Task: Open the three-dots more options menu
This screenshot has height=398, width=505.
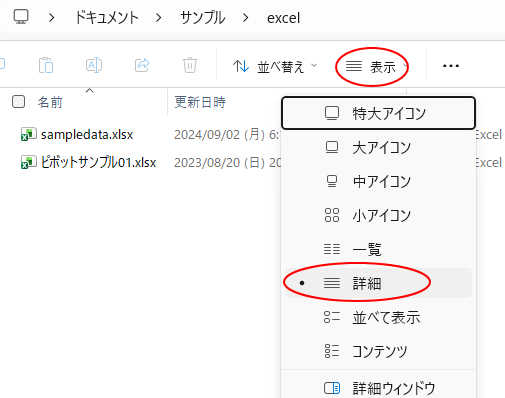Action: pos(451,66)
